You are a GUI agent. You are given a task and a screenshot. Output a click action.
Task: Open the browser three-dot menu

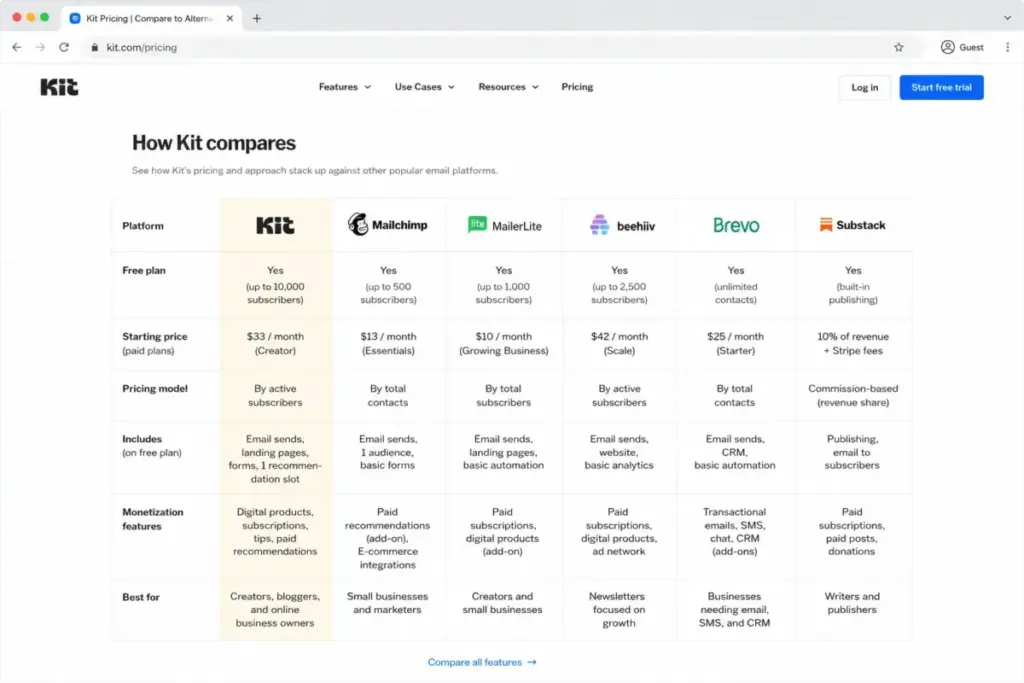point(1008,47)
